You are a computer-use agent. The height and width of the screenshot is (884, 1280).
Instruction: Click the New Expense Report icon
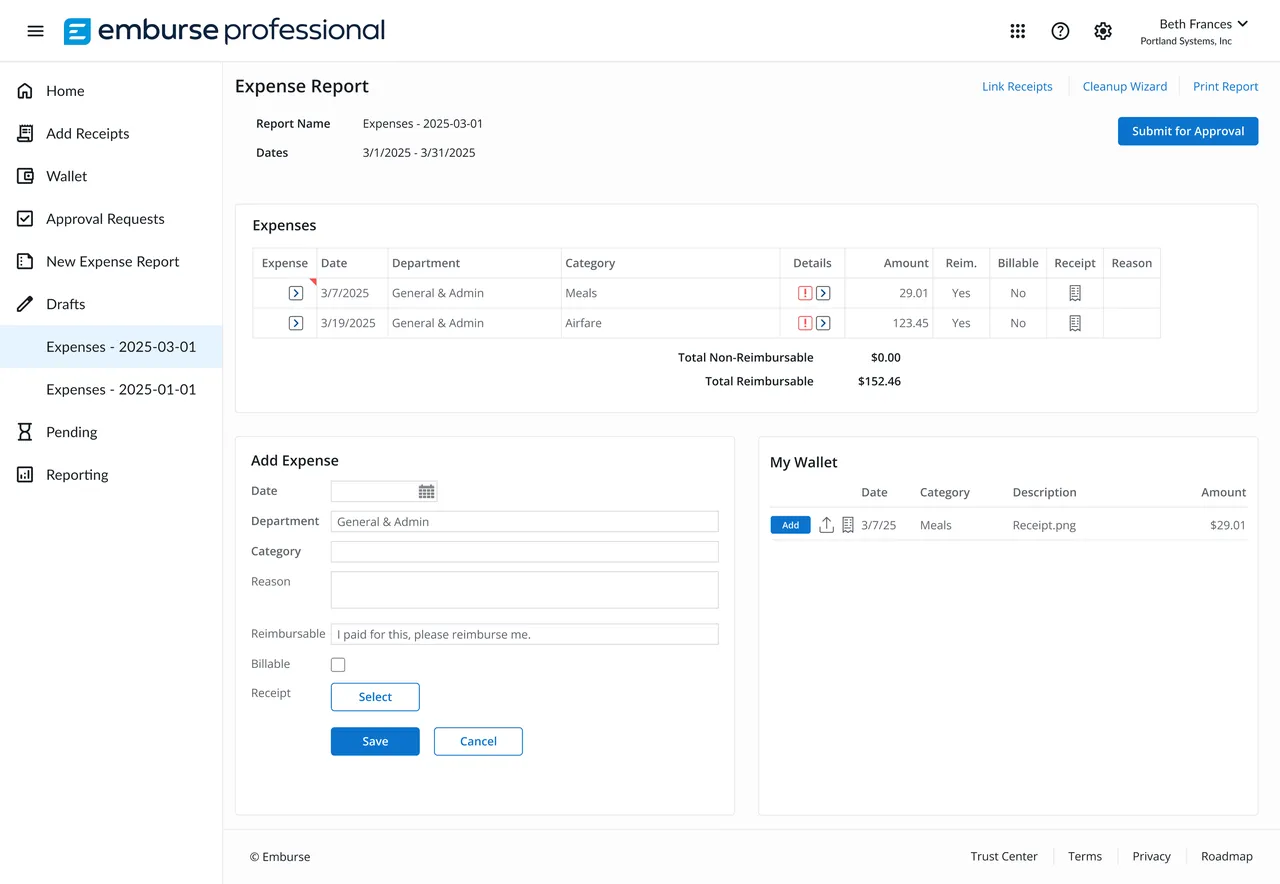pos(25,261)
